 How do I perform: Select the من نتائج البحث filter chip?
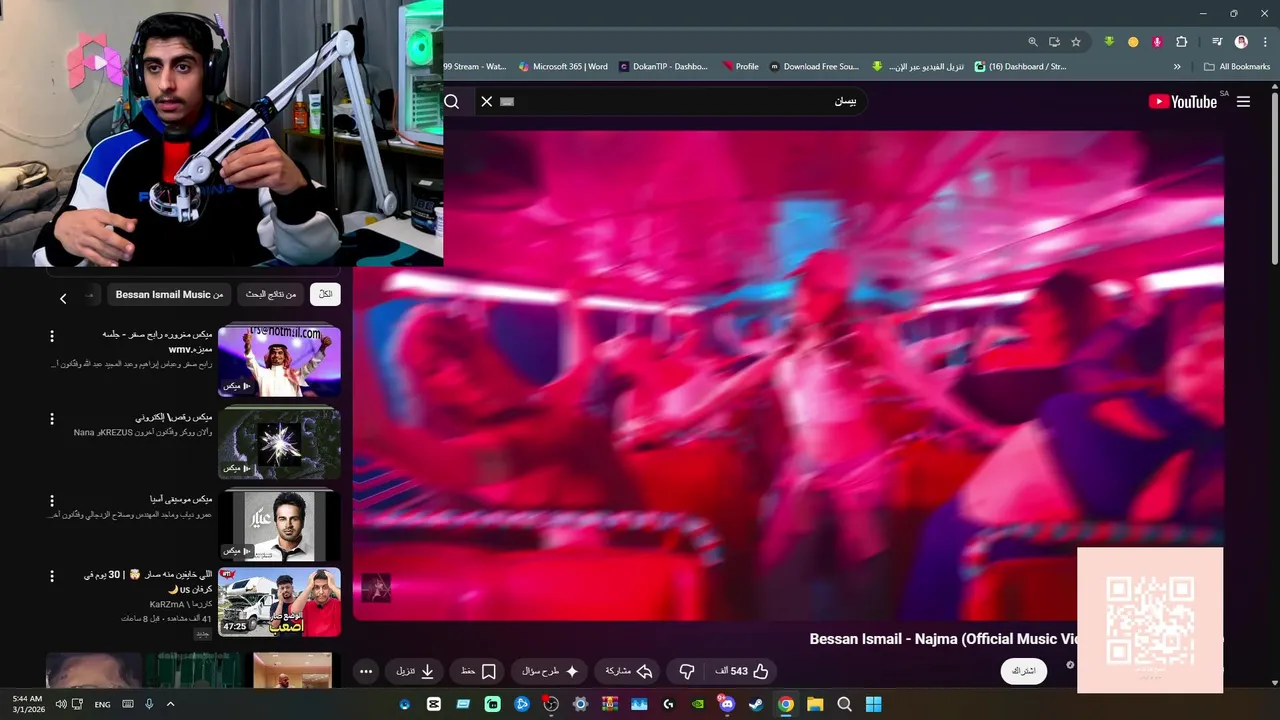(x=271, y=294)
